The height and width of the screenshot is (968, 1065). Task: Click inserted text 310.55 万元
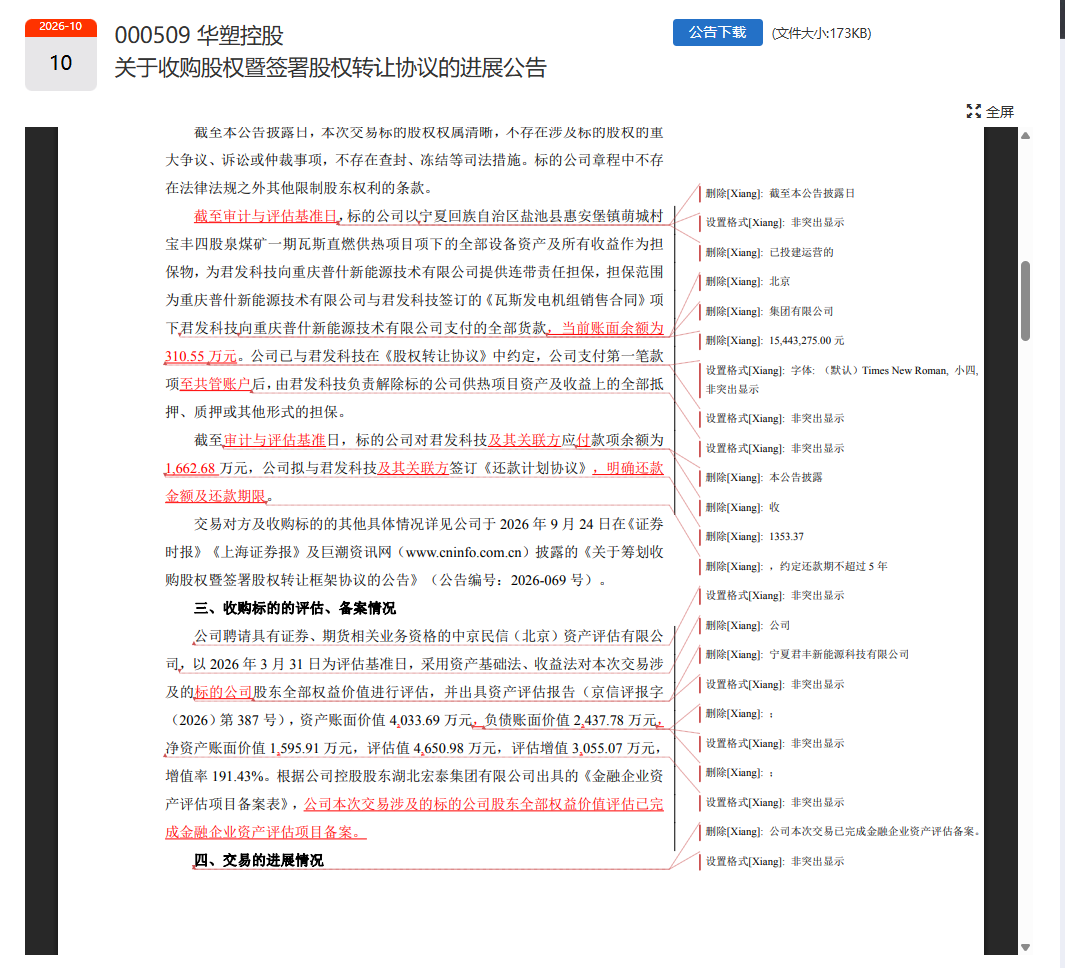[x=201, y=356]
